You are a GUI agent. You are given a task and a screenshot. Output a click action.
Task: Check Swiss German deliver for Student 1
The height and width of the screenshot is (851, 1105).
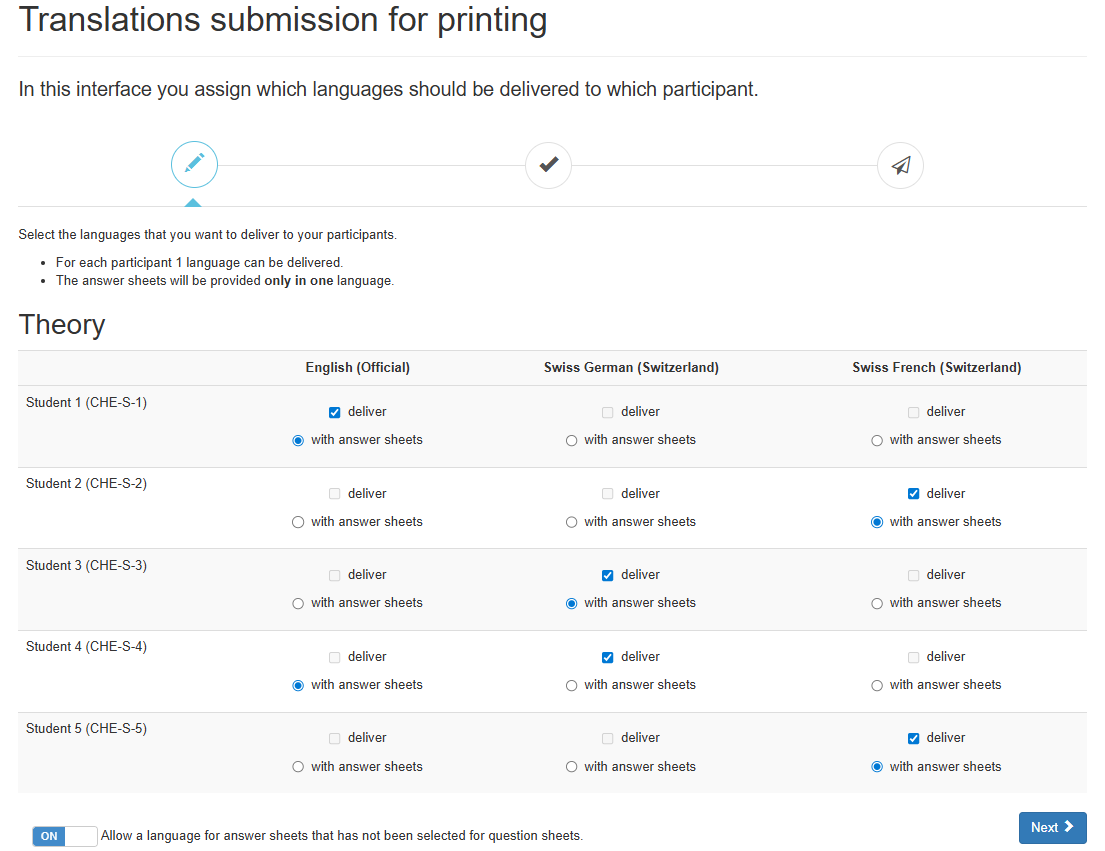(x=607, y=412)
